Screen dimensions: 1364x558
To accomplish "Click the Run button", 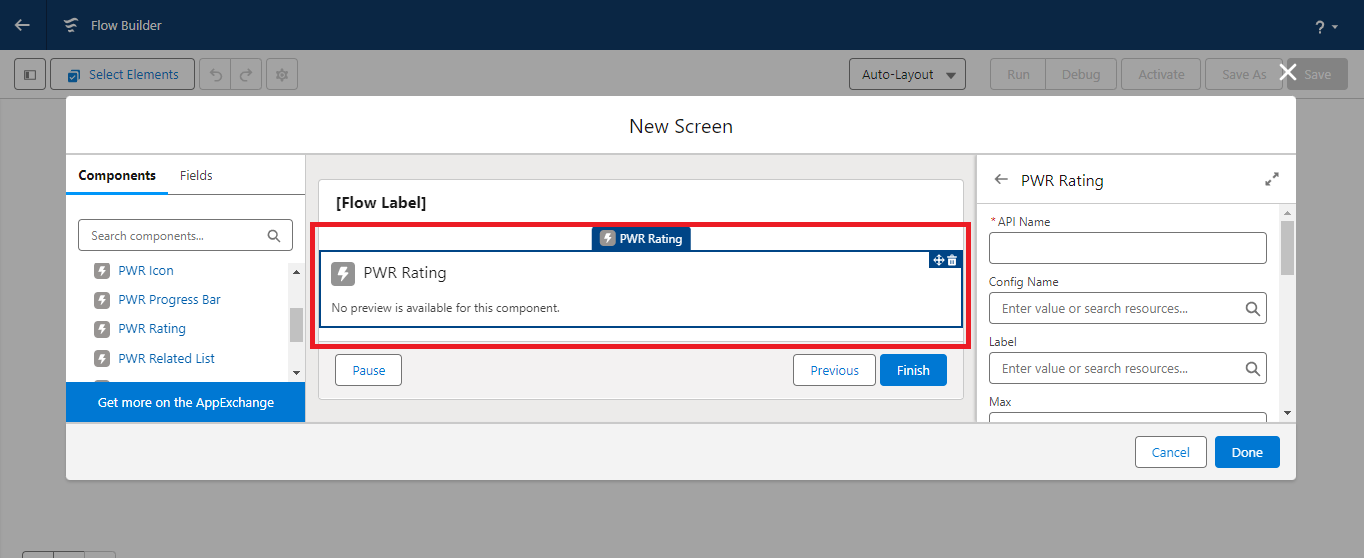I will coord(1018,74).
